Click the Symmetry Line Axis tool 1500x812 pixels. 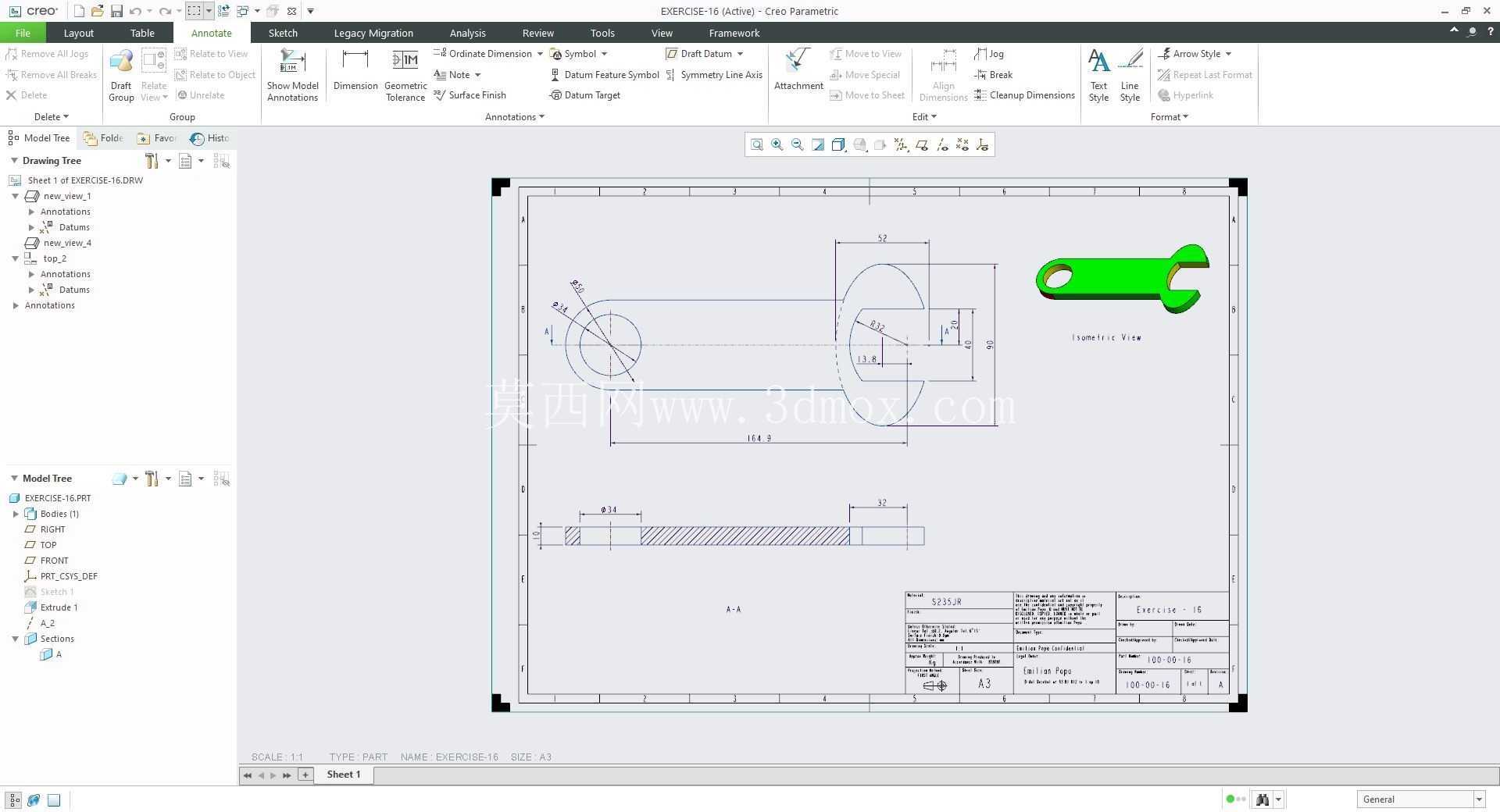(714, 75)
